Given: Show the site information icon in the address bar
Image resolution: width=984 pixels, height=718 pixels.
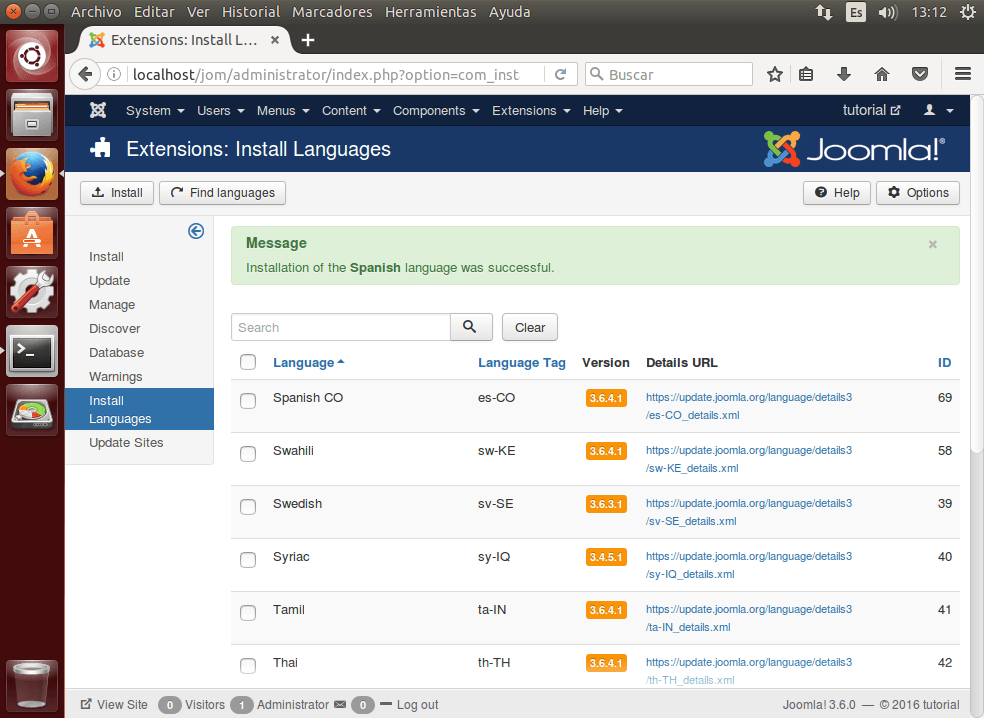Looking at the screenshot, I should click(x=114, y=75).
